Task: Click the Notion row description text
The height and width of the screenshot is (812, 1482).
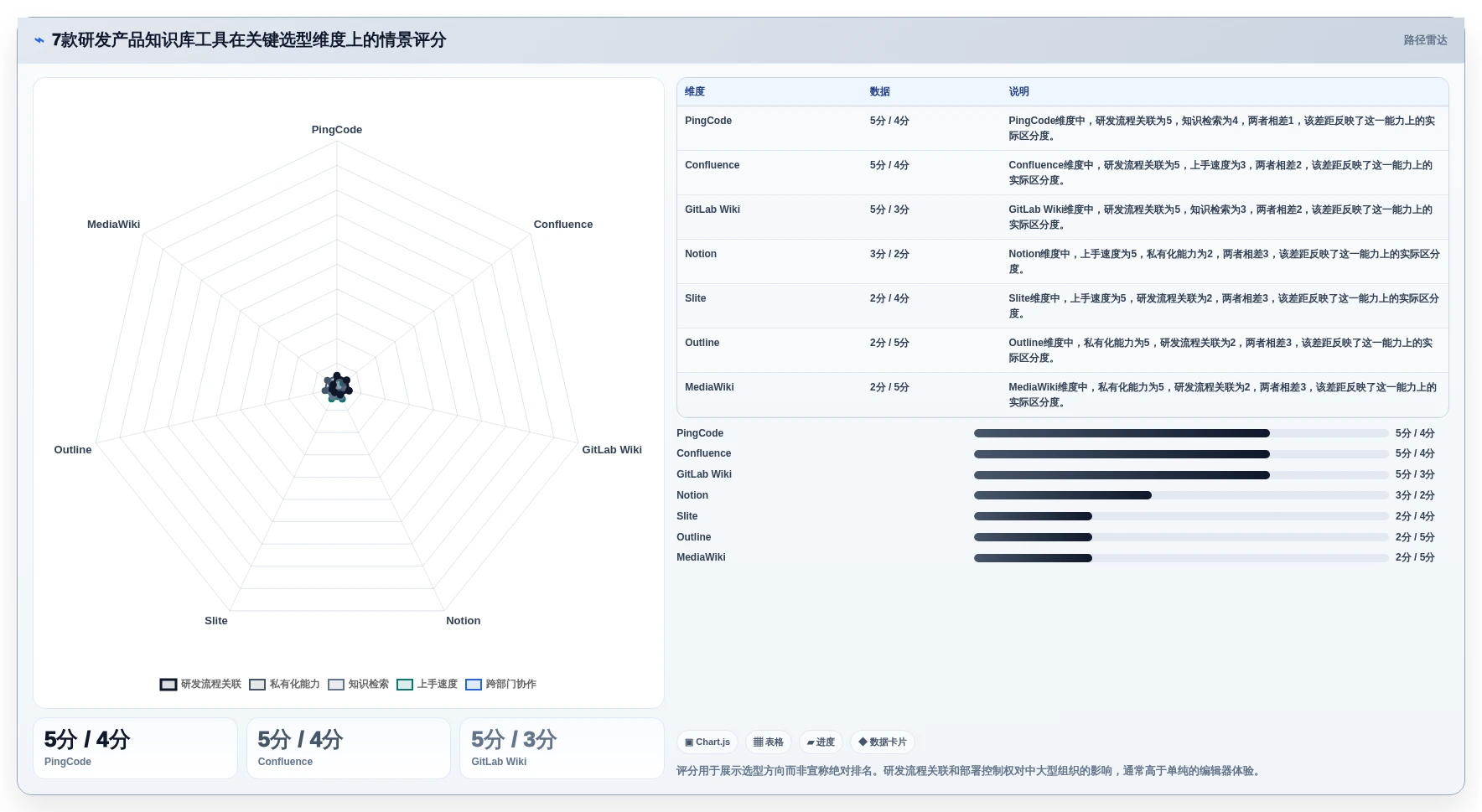Action: point(1224,261)
